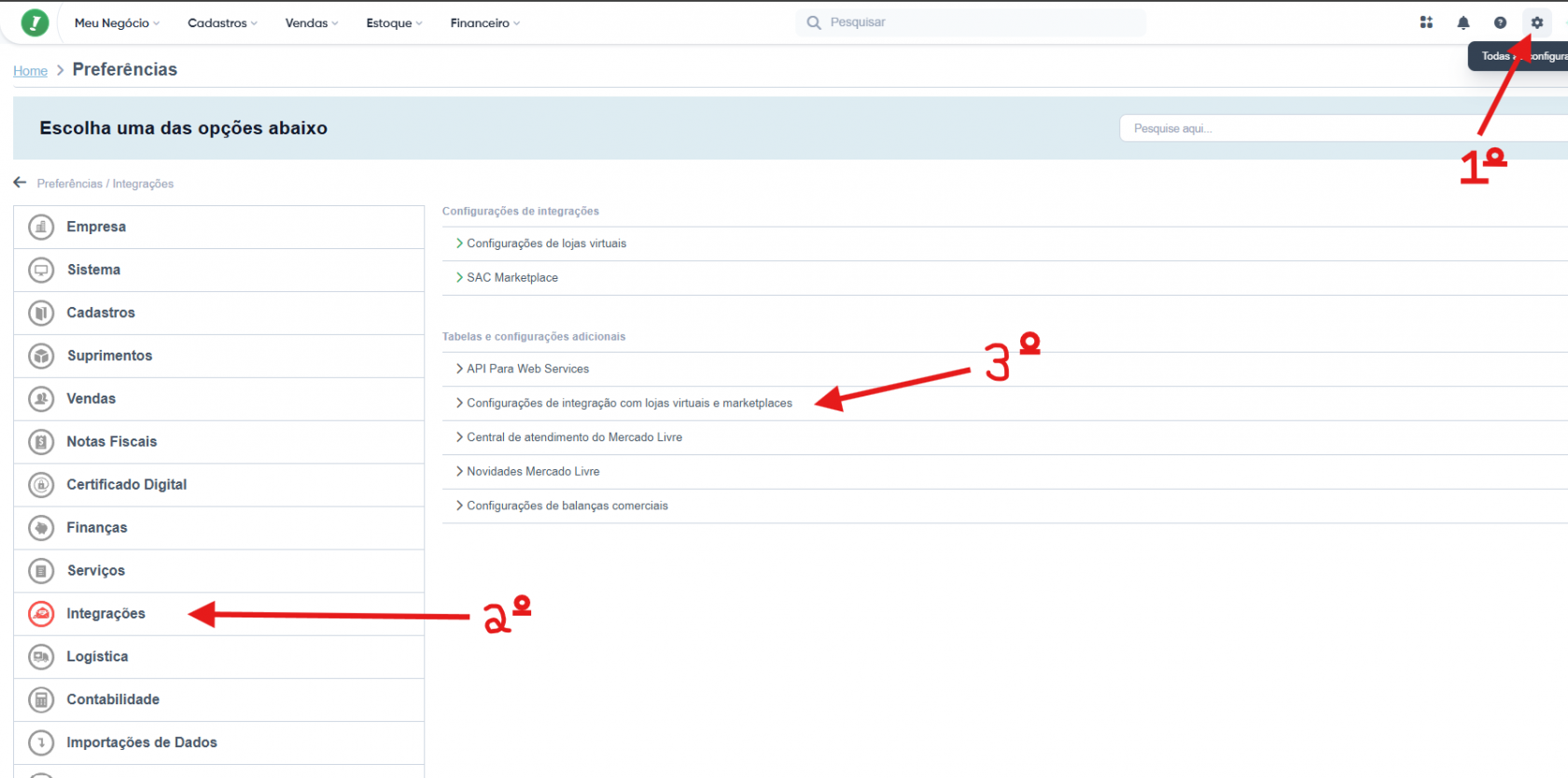The height and width of the screenshot is (778, 1568).
Task: Select the Integrações icon in sidebar
Action: tap(41, 614)
